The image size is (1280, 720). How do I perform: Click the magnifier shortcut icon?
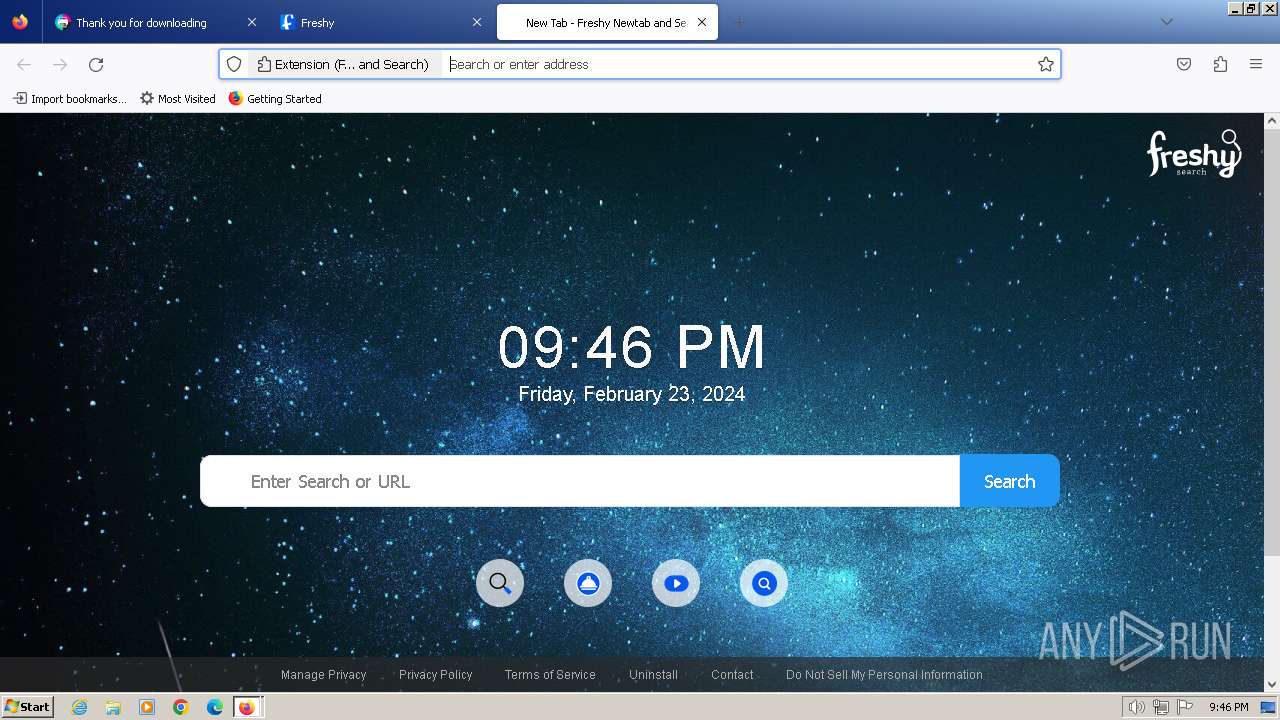coord(500,583)
